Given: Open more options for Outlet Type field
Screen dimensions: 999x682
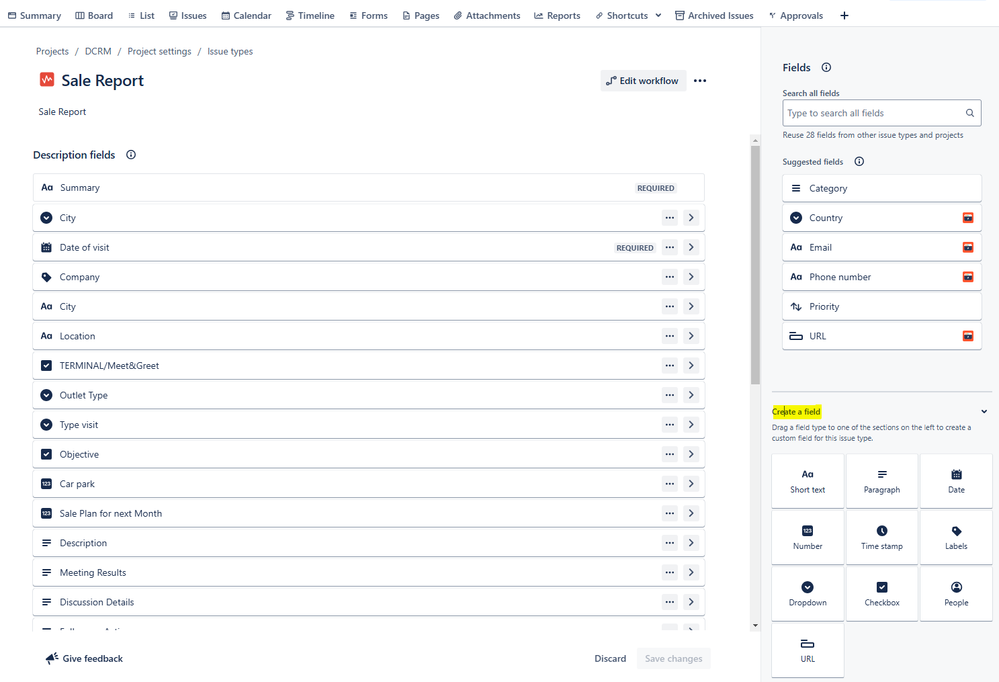Looking at the screenshot, I should pyautogui.click(x=670, y=395).
